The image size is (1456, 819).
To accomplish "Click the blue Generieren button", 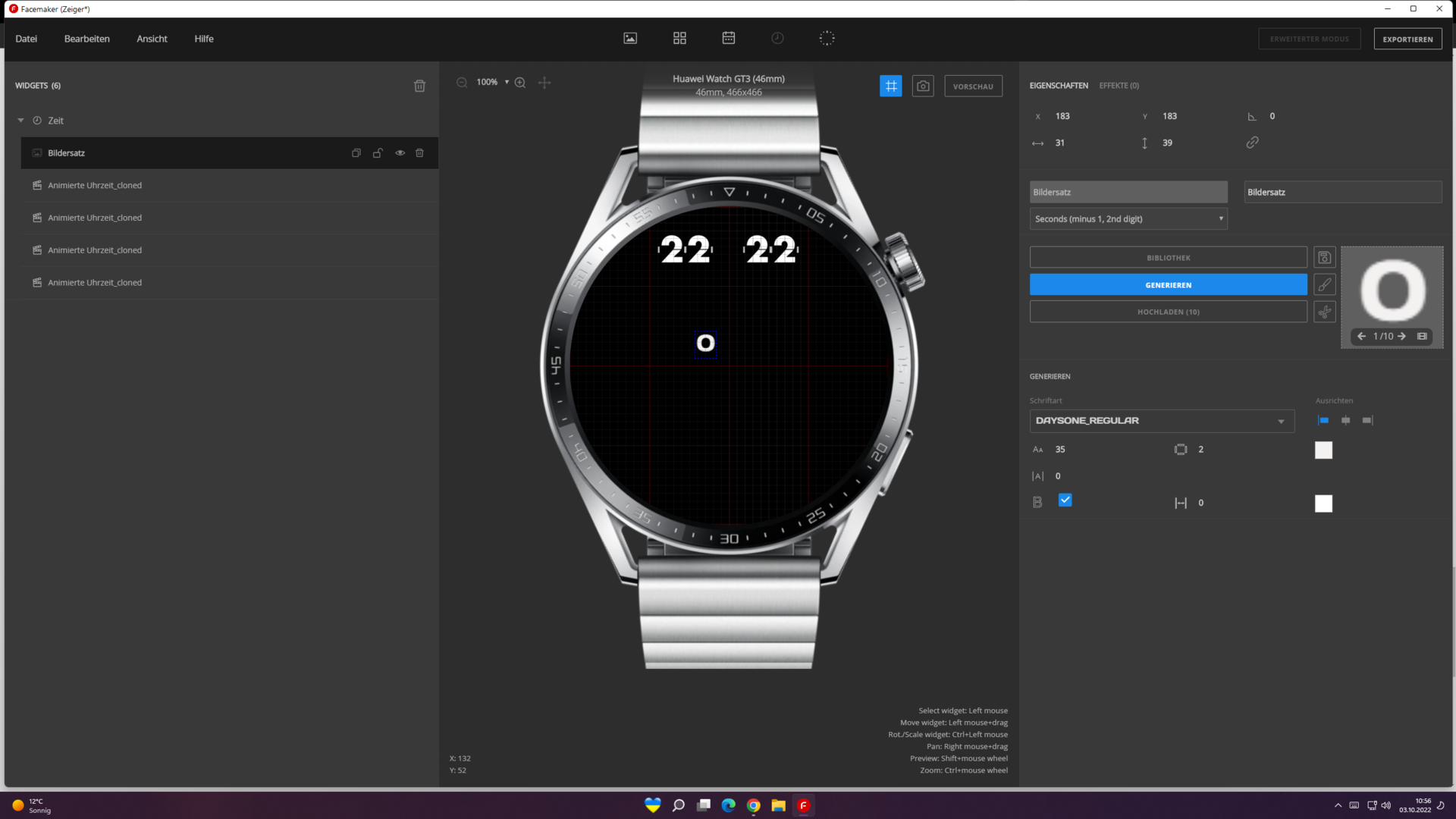I will pos(1168,285).
